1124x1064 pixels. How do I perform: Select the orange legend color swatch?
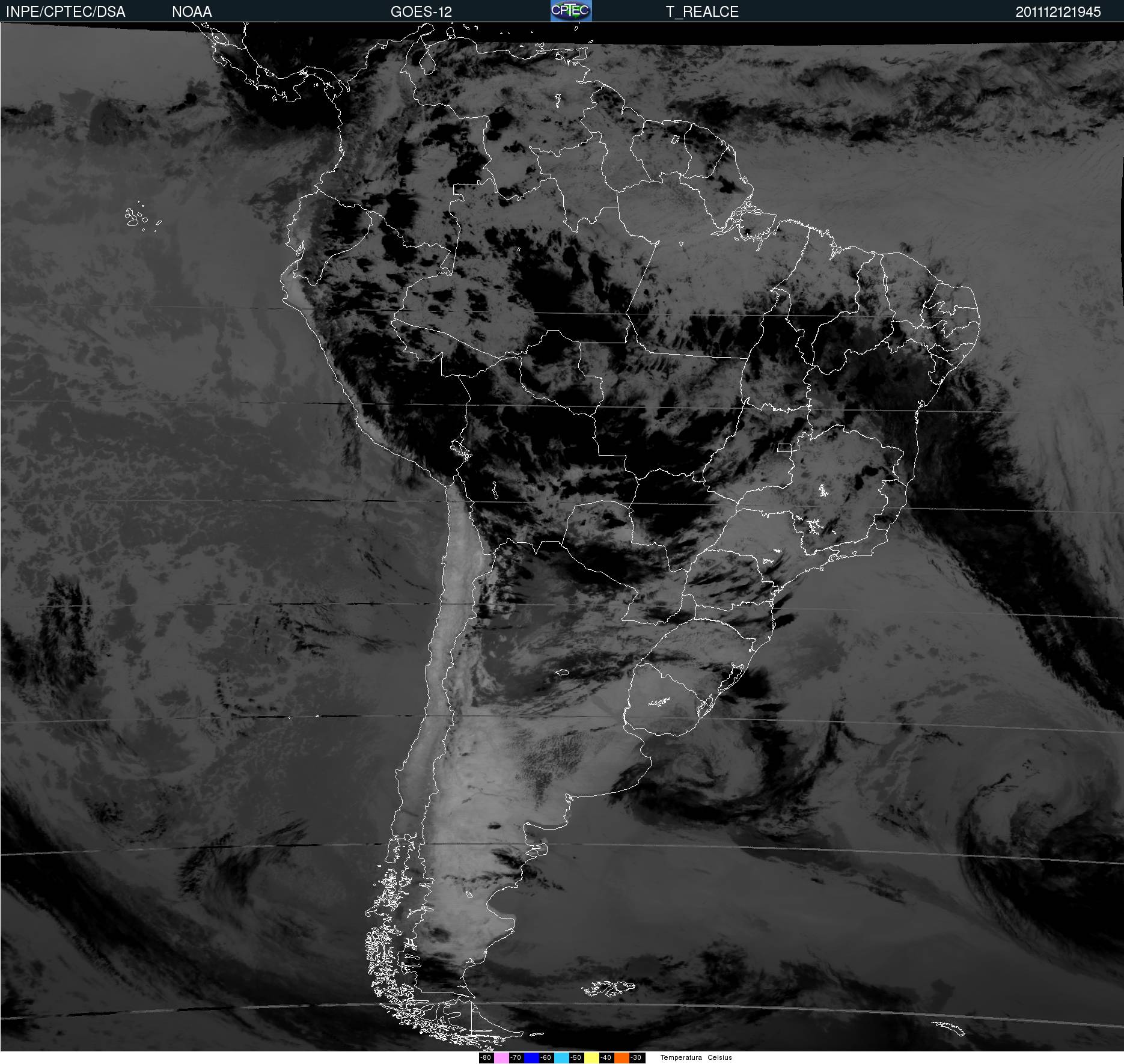(622, 1058)
